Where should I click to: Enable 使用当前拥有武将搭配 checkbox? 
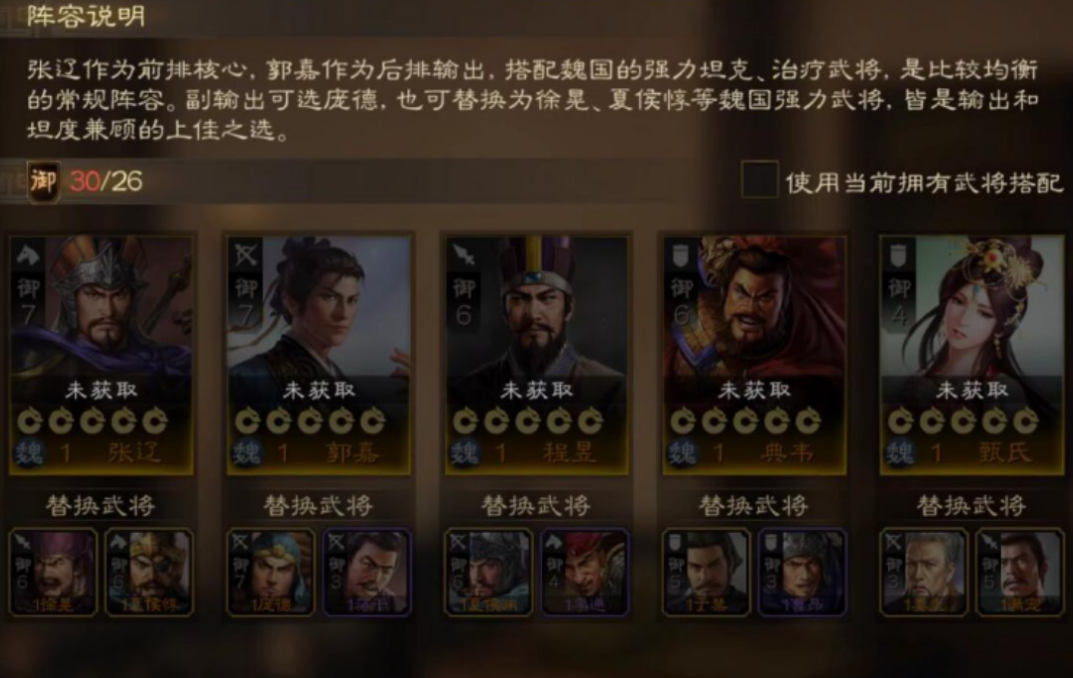coord(760,181)
